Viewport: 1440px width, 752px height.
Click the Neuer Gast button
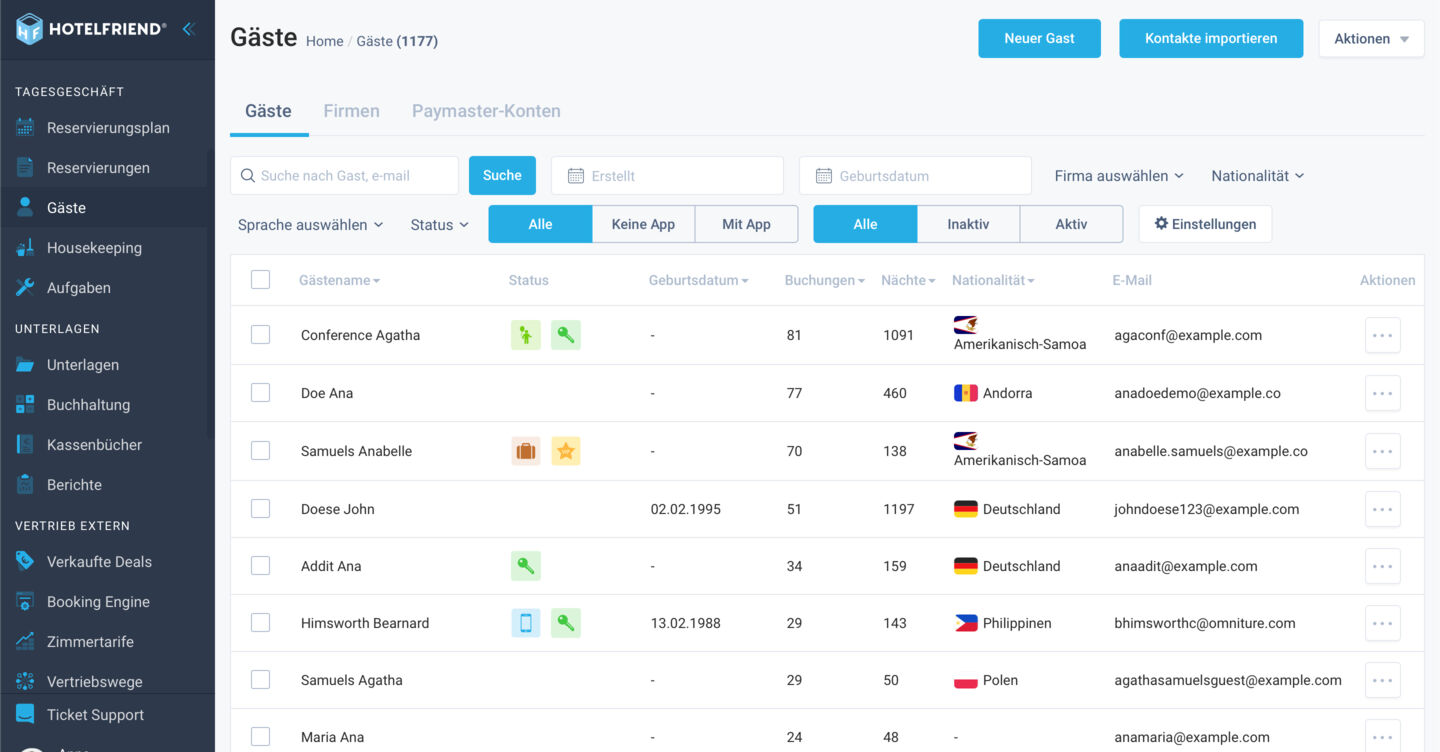pyautogui.click(x=1039, y=39)
